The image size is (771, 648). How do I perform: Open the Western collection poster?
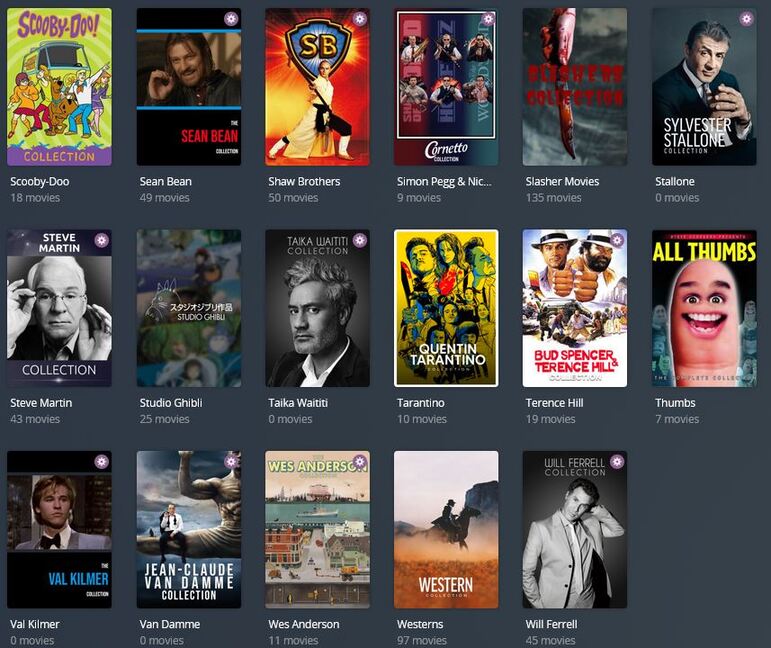point(446,530)
